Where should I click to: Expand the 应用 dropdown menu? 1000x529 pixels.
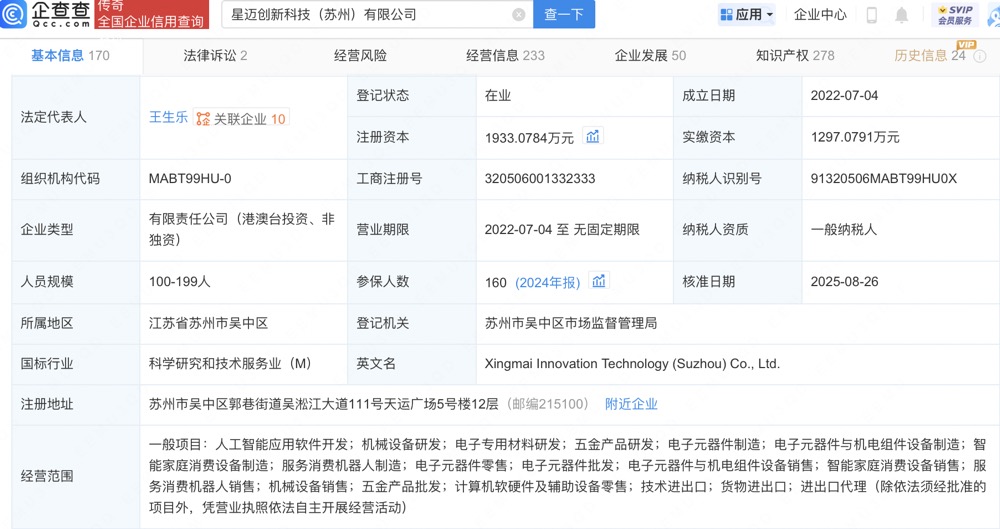747,15
